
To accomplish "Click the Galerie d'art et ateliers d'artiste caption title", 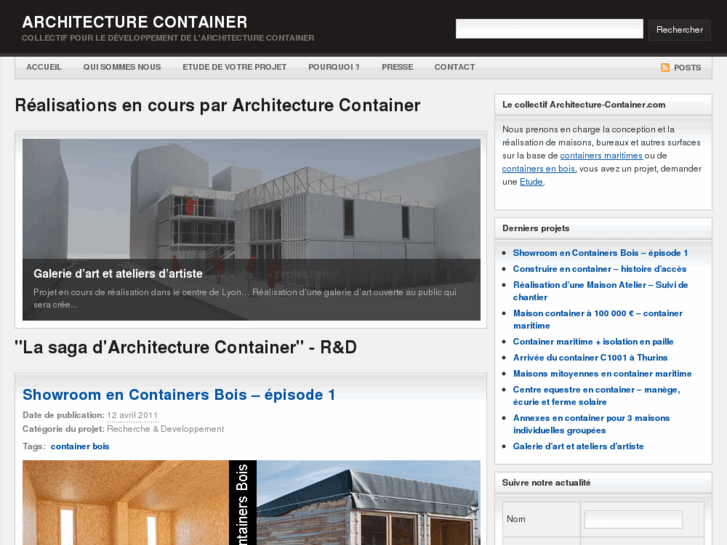I will point(118,274).
